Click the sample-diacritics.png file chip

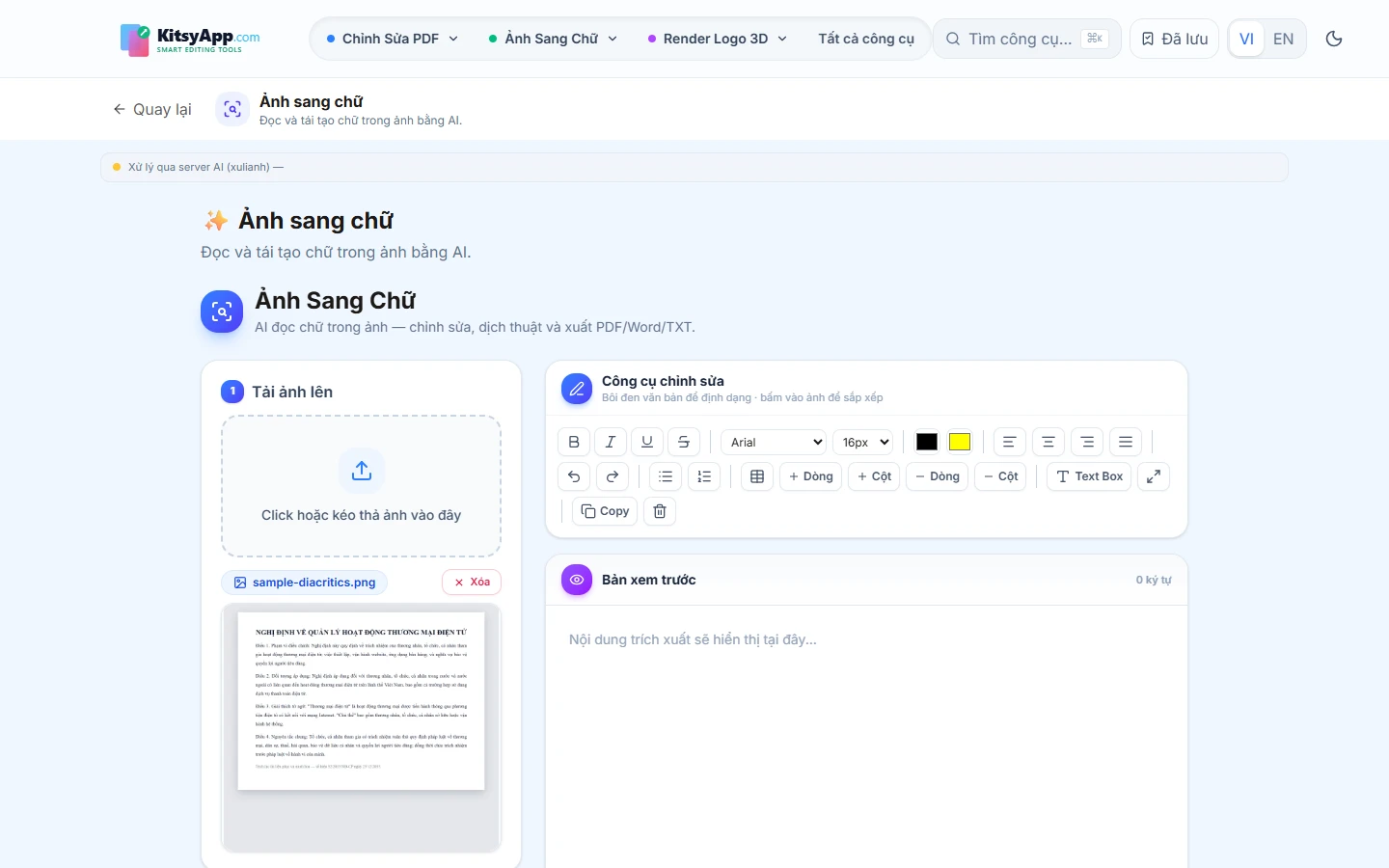305,583
